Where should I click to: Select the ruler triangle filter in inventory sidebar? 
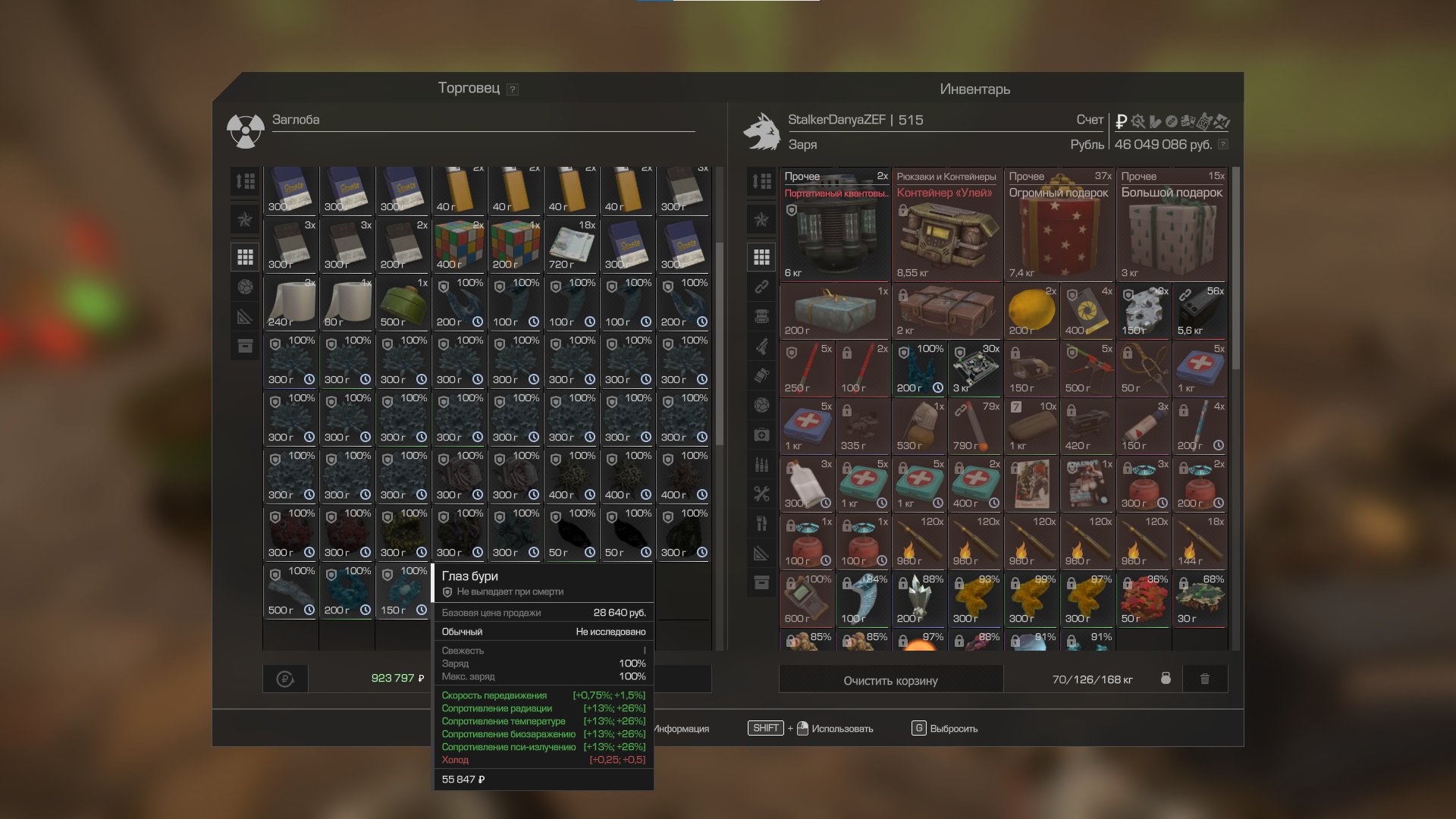click(x=761, y=553)
